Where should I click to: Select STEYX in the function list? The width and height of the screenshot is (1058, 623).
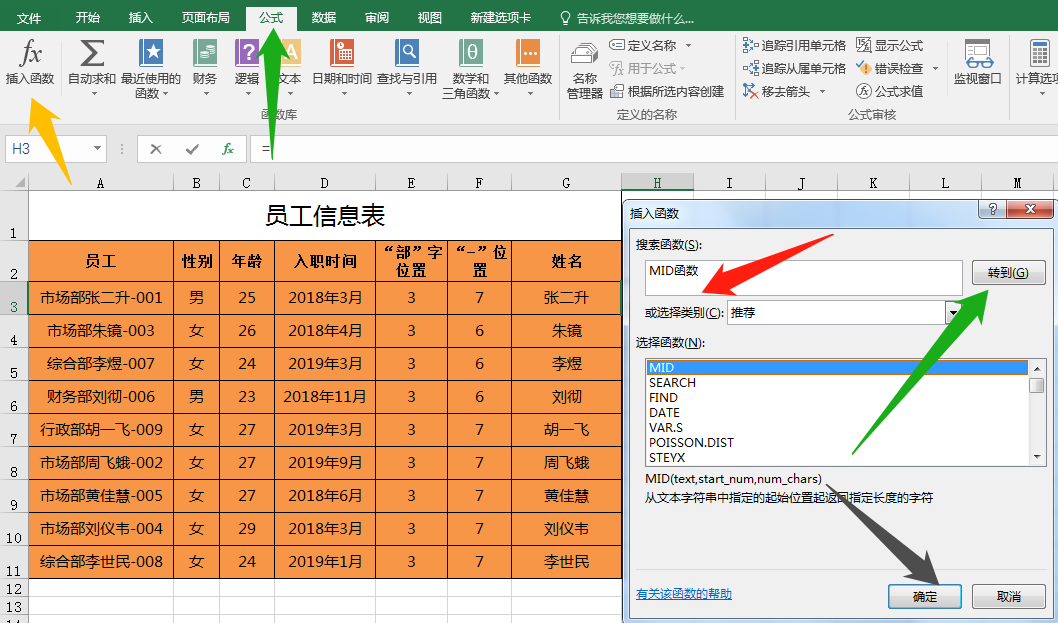pos(837,457)
